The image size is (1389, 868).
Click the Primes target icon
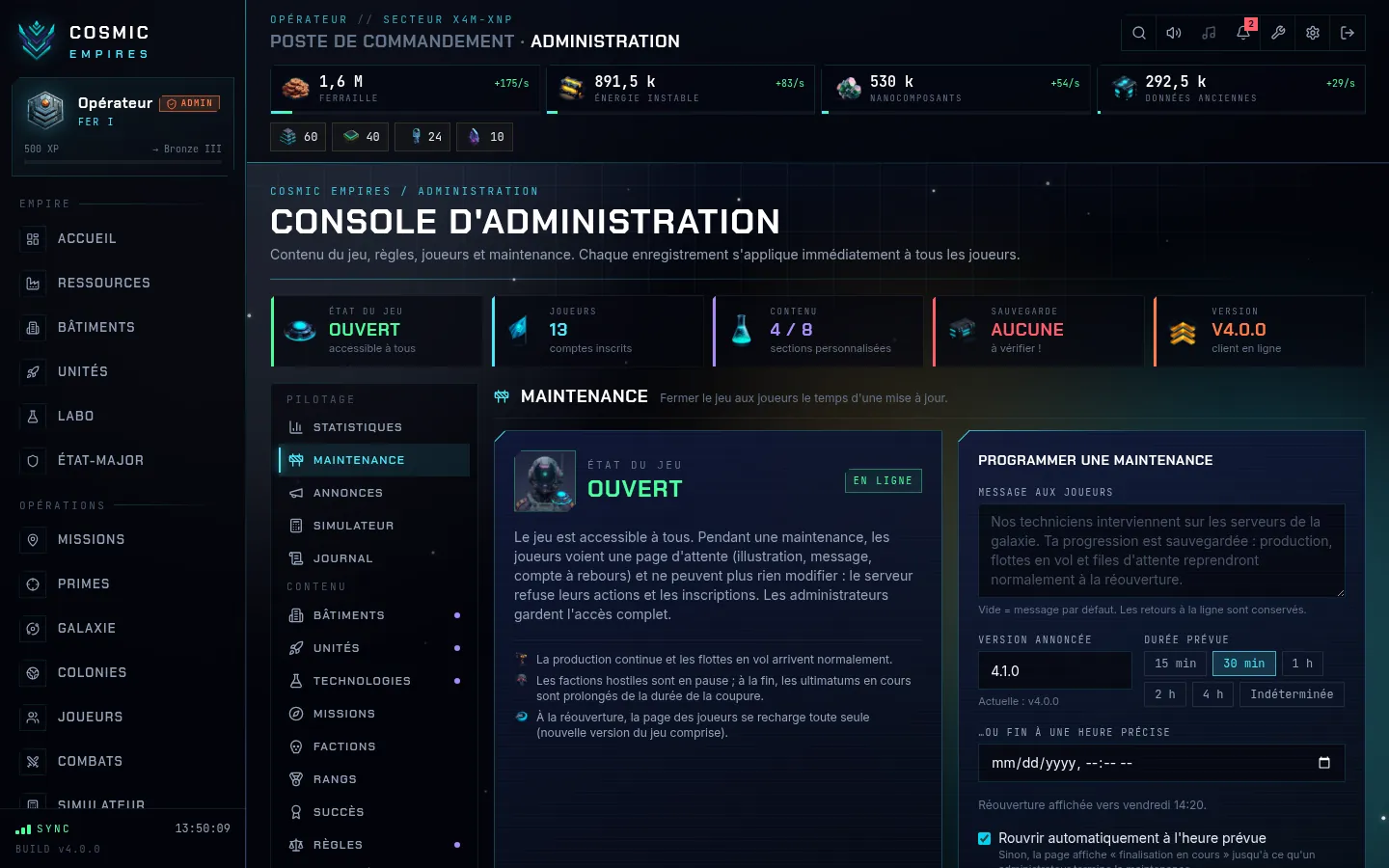click(x=33, y=584)
